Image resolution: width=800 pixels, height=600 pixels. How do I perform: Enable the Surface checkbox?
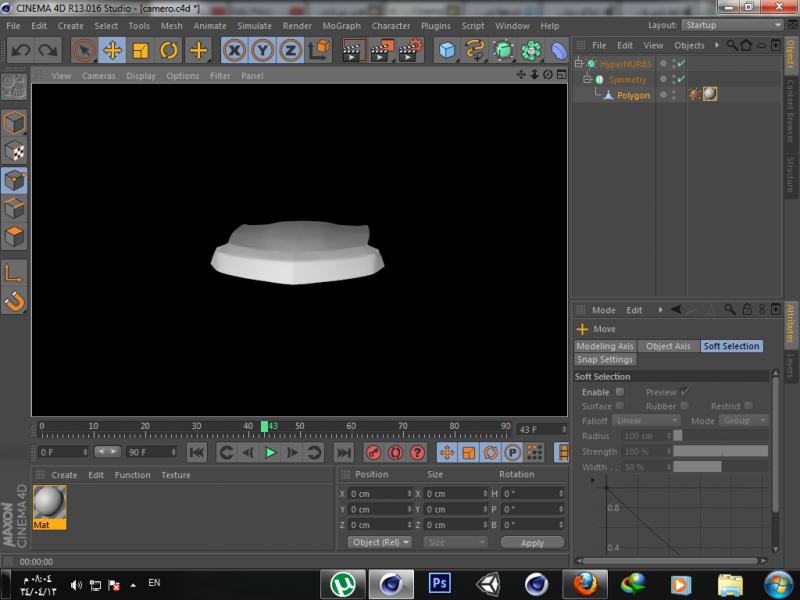pyautogui.click(x=620, y=406)
